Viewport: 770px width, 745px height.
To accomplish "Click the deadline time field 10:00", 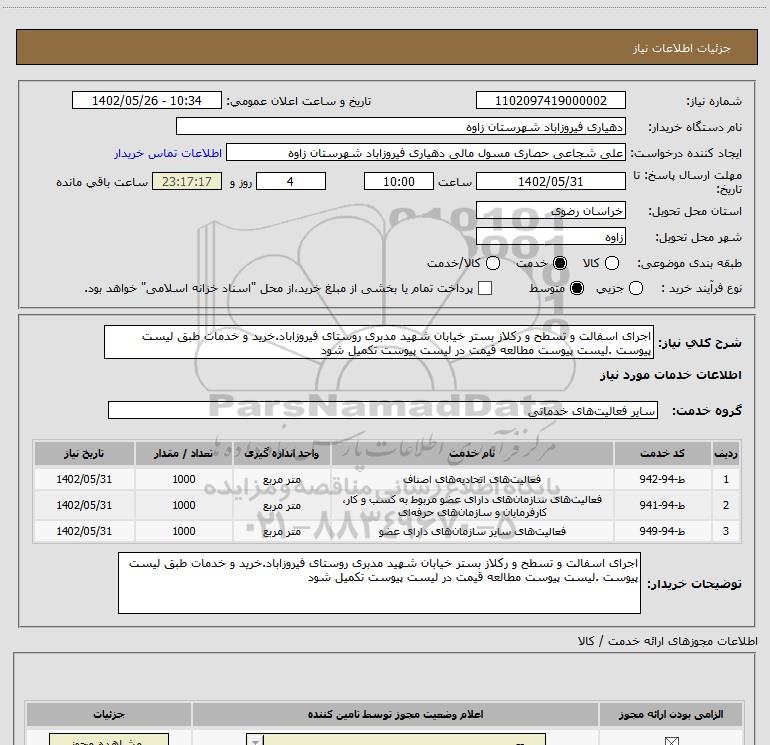I will click(399, 181).
